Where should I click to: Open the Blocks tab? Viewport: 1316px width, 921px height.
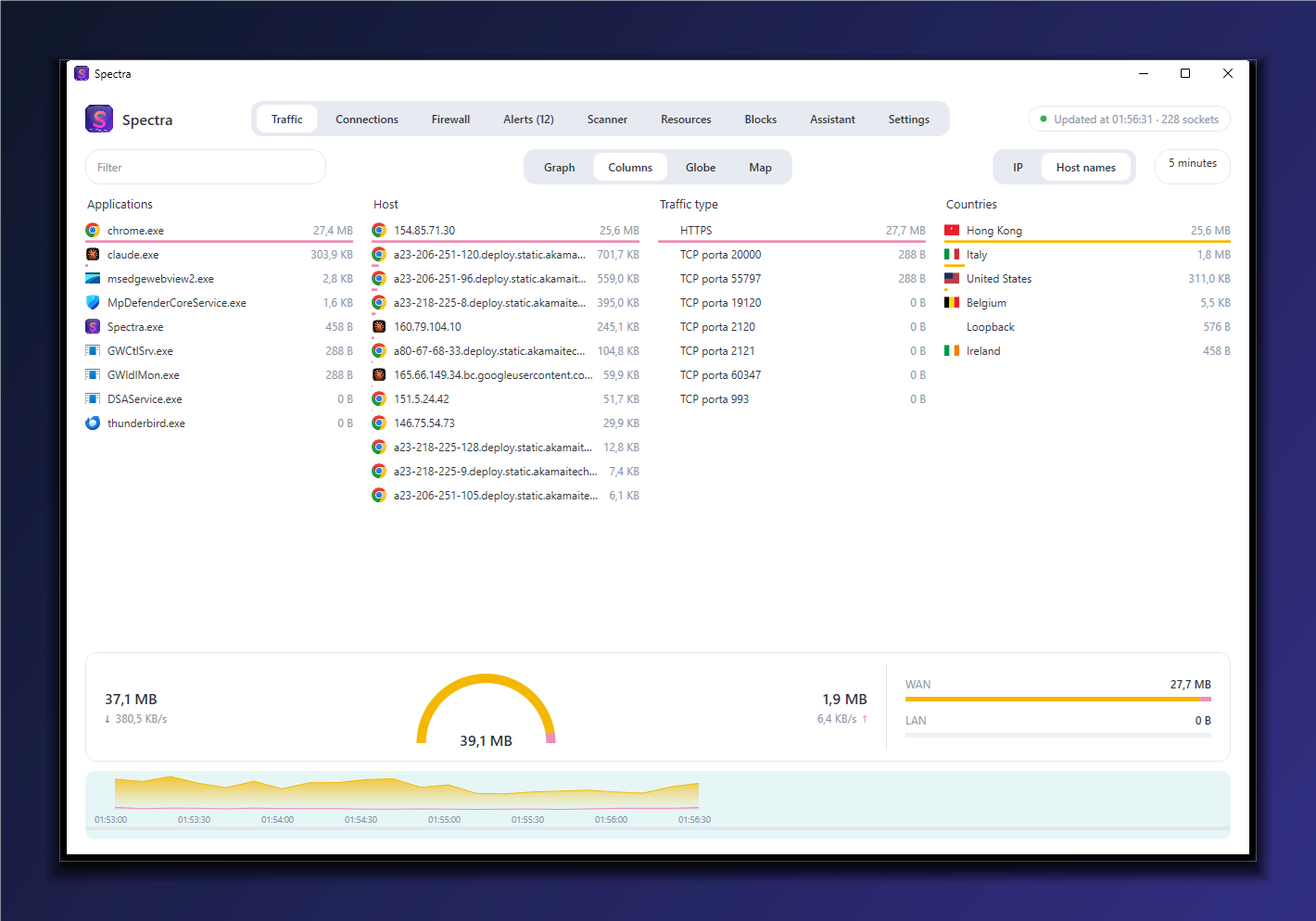pyautogui.click(x=761, y=120)
